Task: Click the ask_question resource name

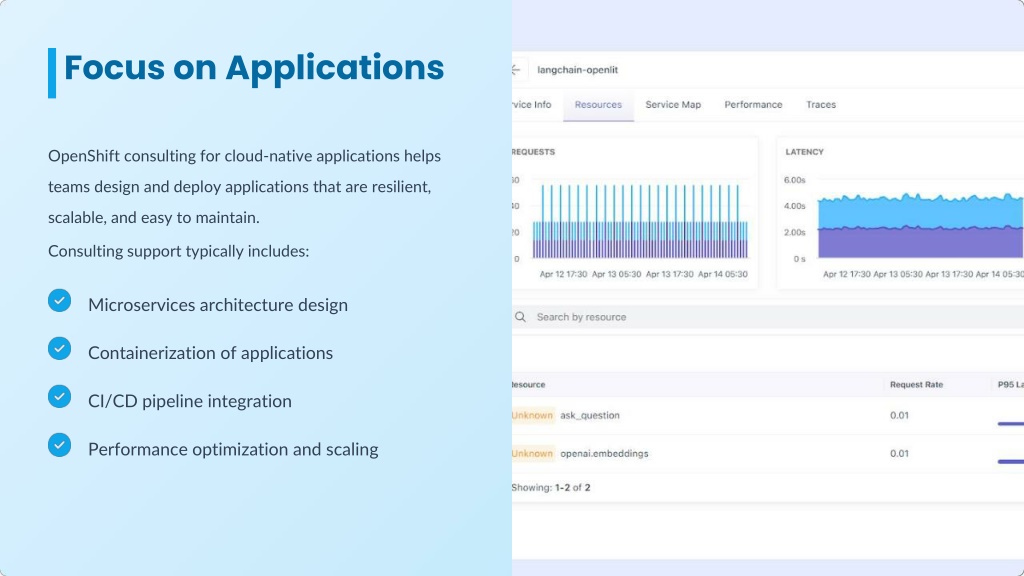Action: [590, 415]
